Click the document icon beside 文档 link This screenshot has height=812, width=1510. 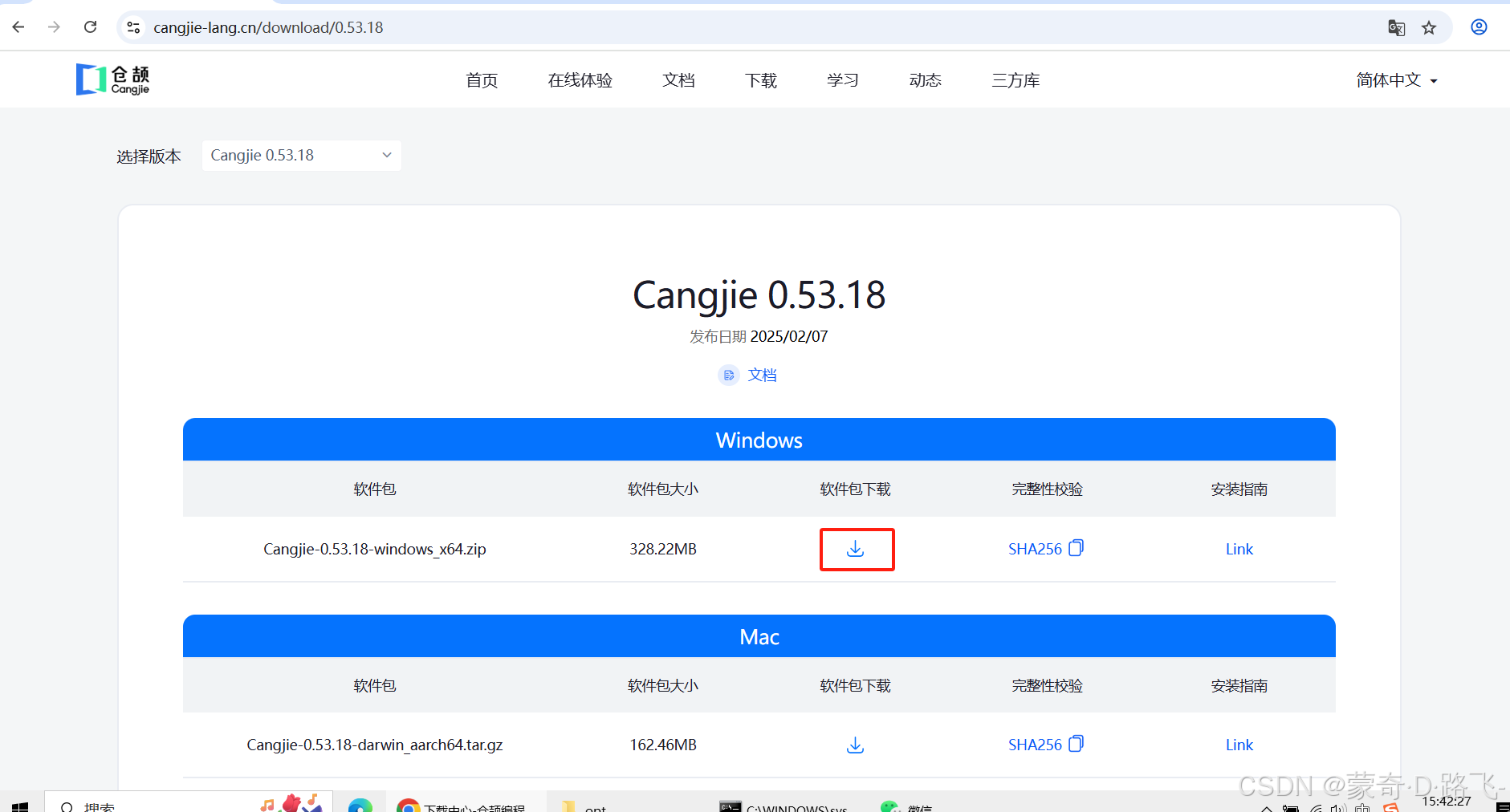pyautogui.click(x=729, y=375)
